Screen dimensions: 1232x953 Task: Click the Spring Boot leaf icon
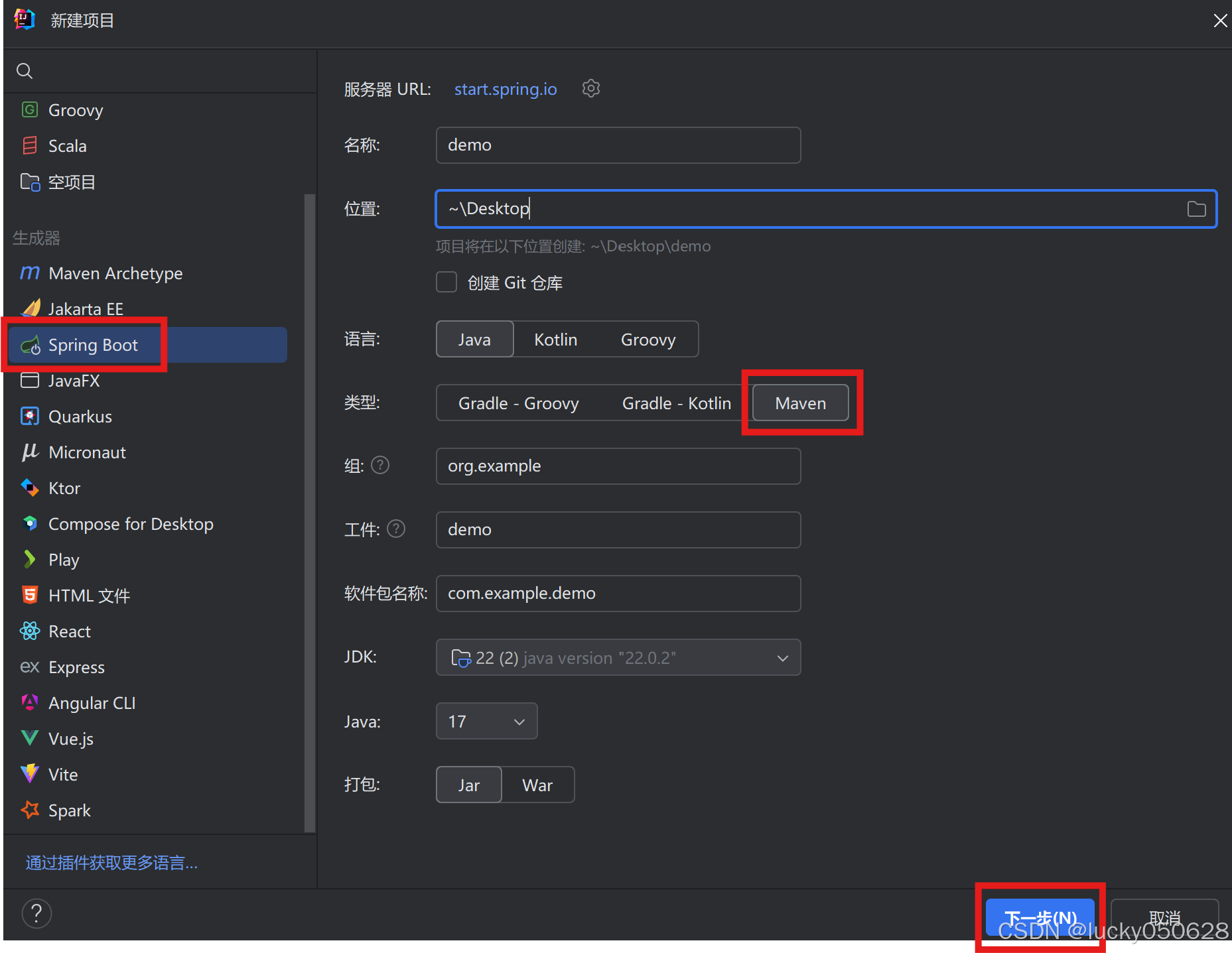coord(31,345)
